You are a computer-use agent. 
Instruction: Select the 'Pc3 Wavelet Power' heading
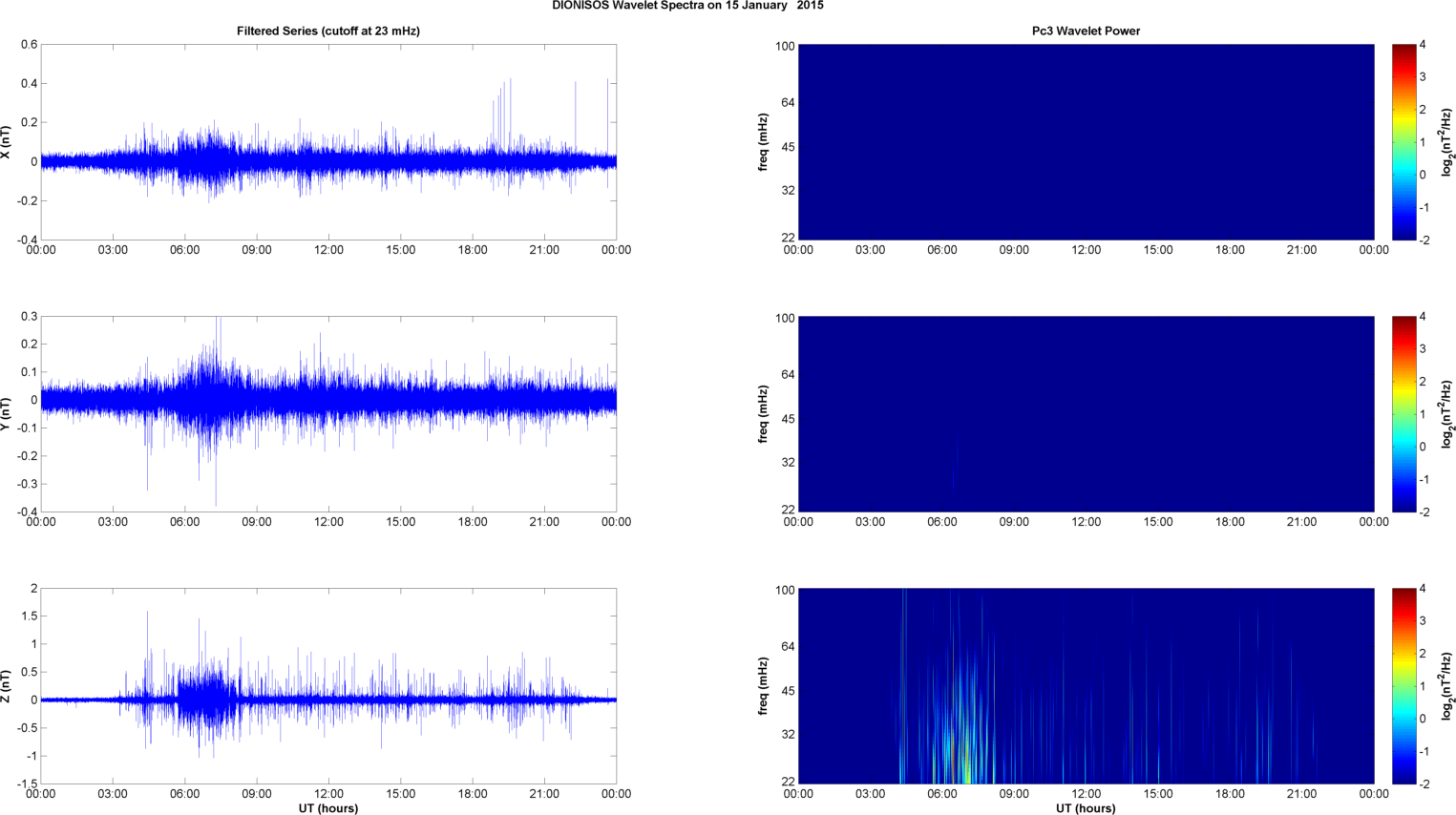(x=1086, y=31)
